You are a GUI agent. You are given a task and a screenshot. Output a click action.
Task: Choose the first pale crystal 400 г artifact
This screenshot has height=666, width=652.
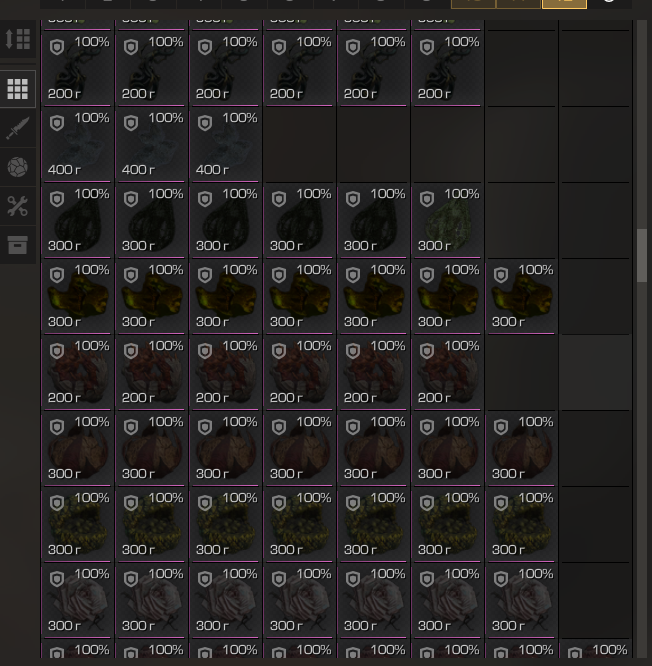point(77,145)
